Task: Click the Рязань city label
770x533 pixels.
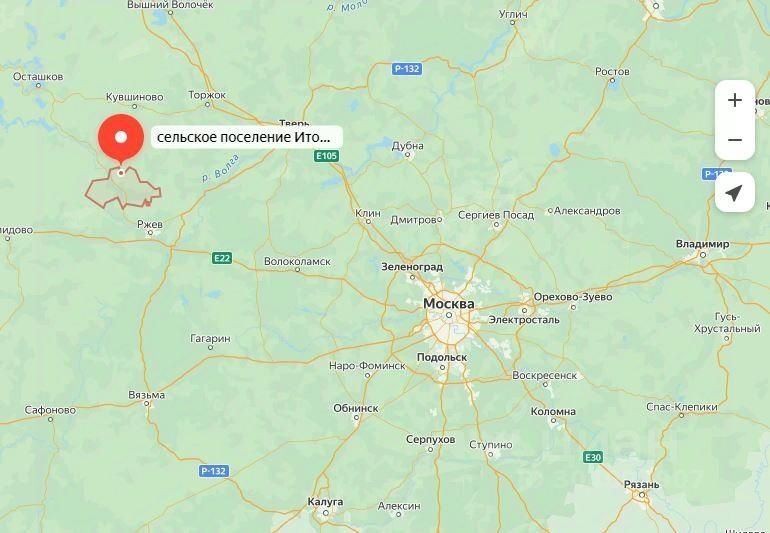Action: point(641,484)
